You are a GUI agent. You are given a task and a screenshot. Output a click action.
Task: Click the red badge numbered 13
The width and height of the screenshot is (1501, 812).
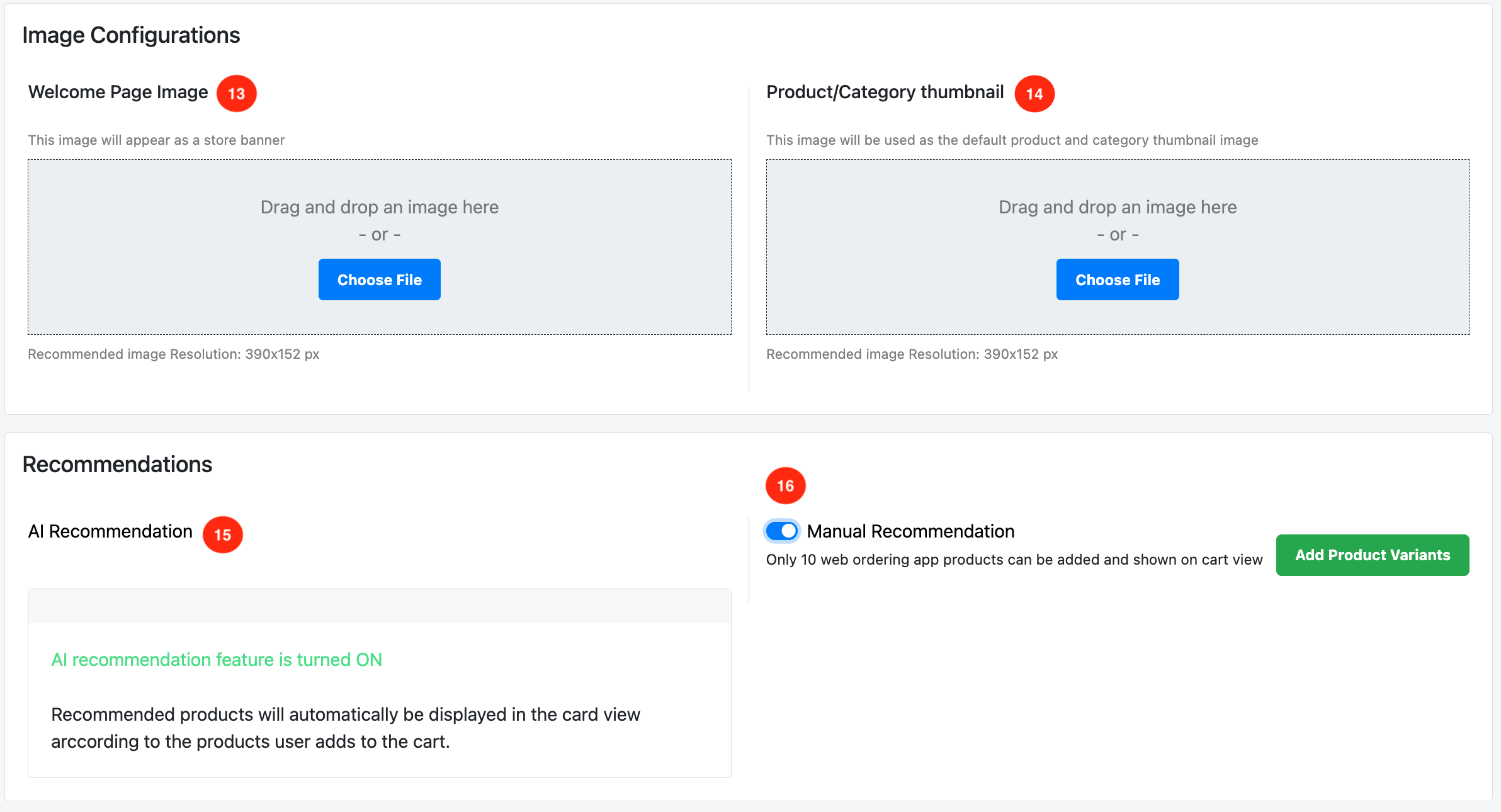click(x=236, y=94)
